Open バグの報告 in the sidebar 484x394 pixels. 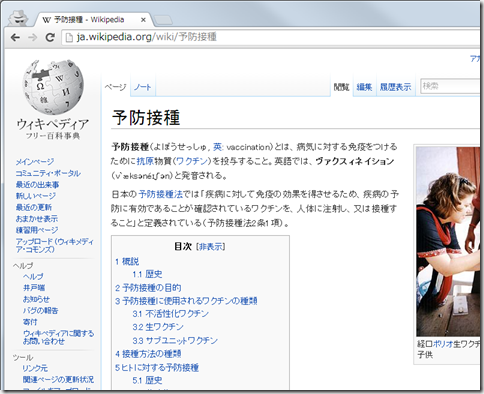(40, 311)
